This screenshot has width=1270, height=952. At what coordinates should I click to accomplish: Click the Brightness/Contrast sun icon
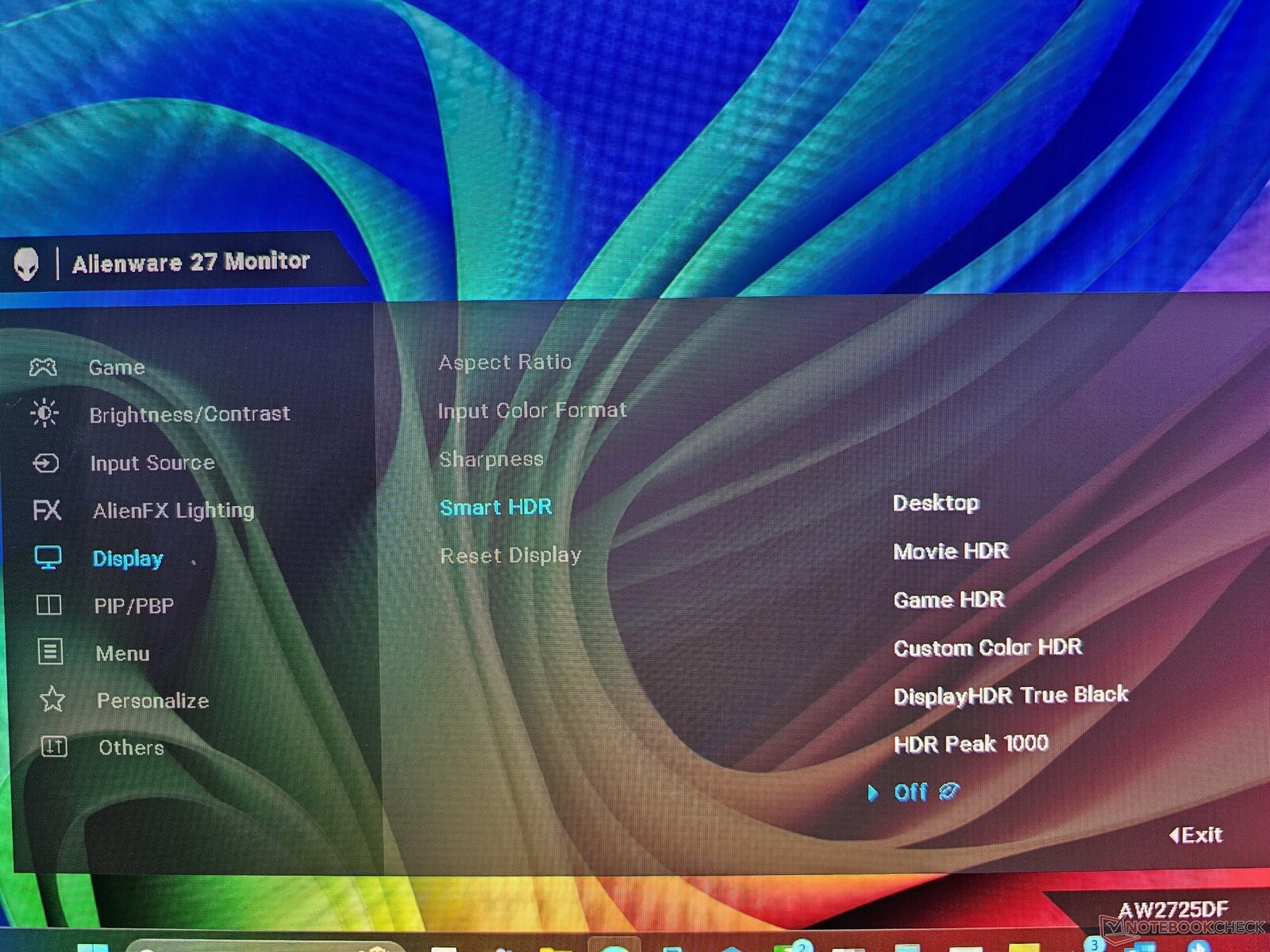coord(44,413)
